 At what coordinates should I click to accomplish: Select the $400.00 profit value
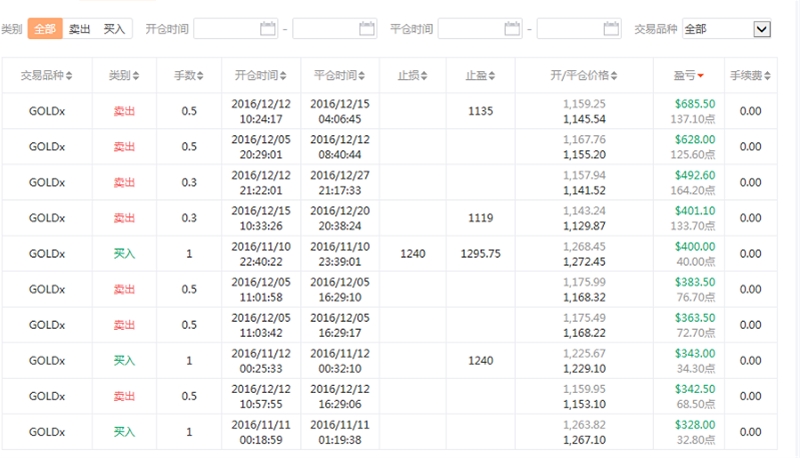pos(695,246)
